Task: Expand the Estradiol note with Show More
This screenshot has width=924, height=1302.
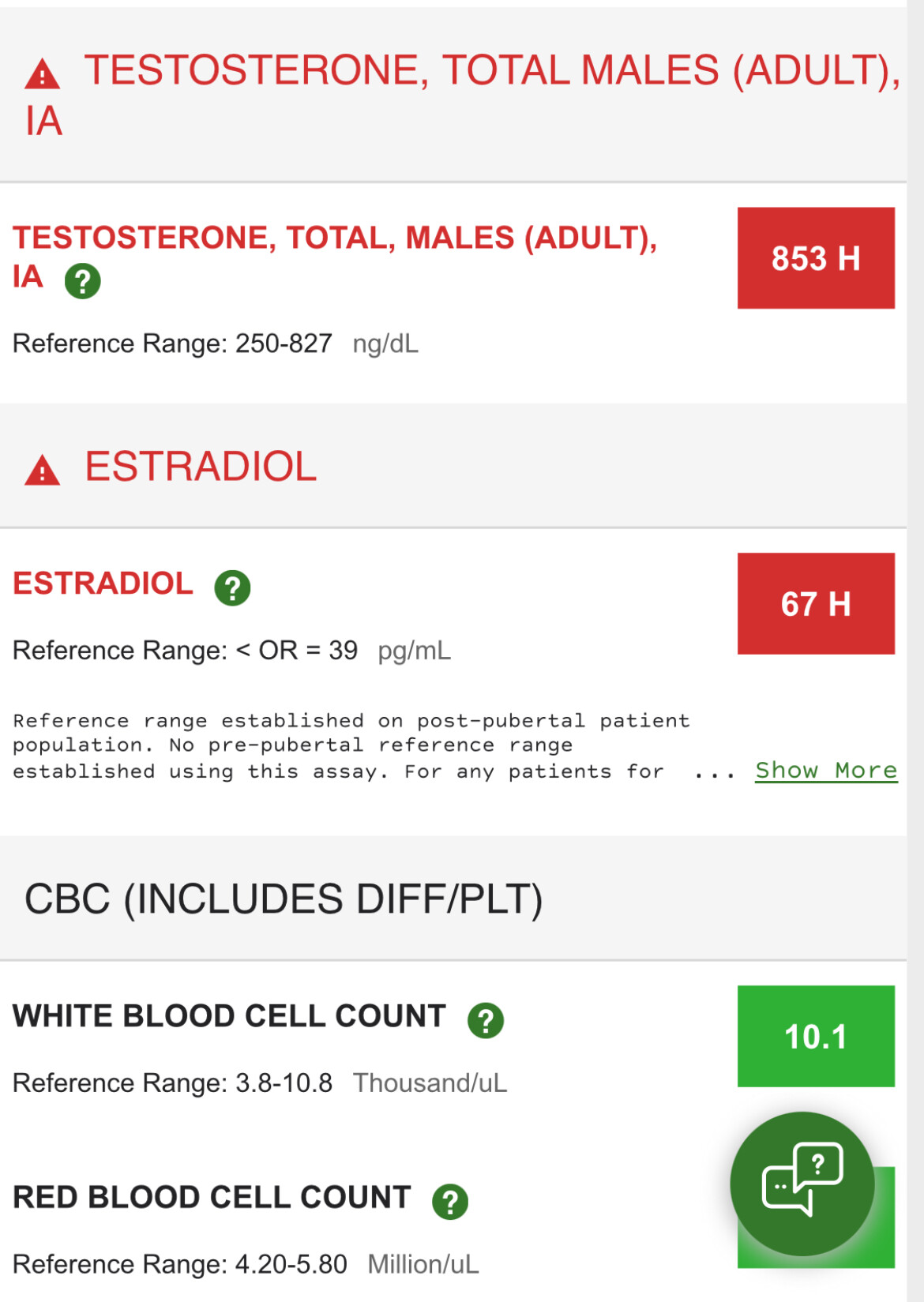Action: (826, 770)
